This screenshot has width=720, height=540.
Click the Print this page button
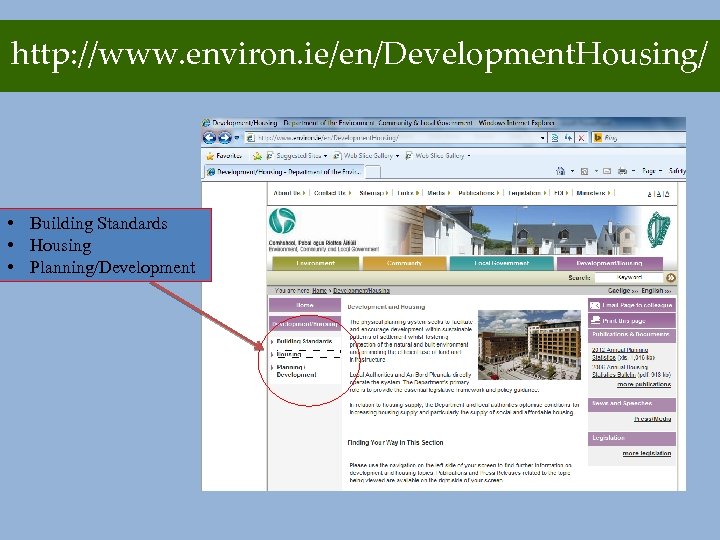click(x=632, y=321)
